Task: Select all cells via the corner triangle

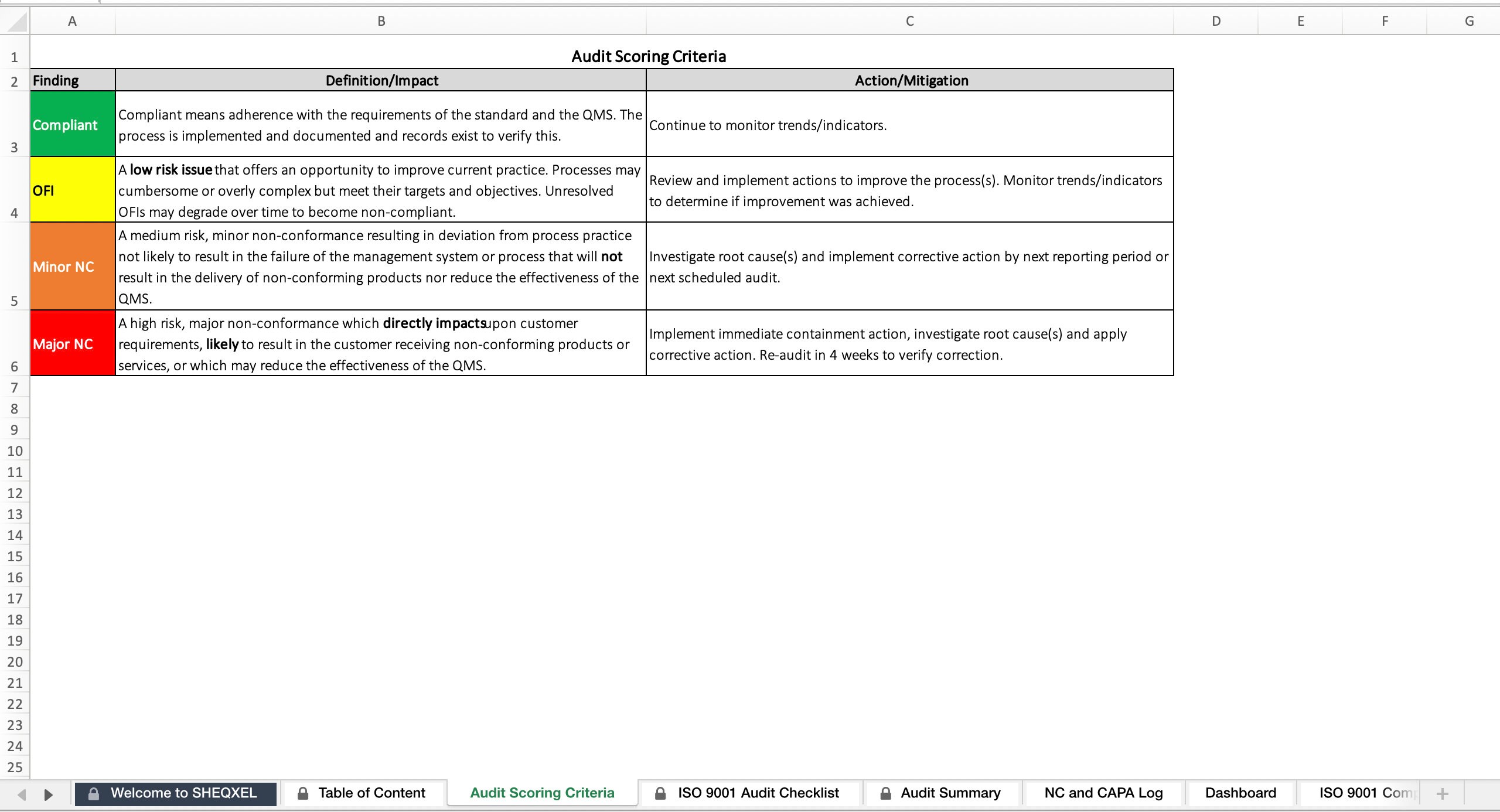Action: [x=15, y=21]
